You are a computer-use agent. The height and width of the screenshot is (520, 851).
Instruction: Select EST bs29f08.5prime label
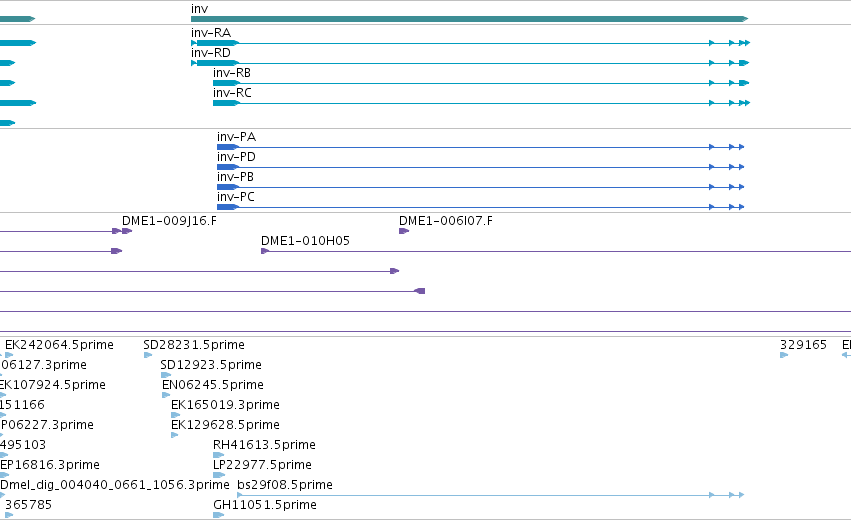(x=285, y=485)
